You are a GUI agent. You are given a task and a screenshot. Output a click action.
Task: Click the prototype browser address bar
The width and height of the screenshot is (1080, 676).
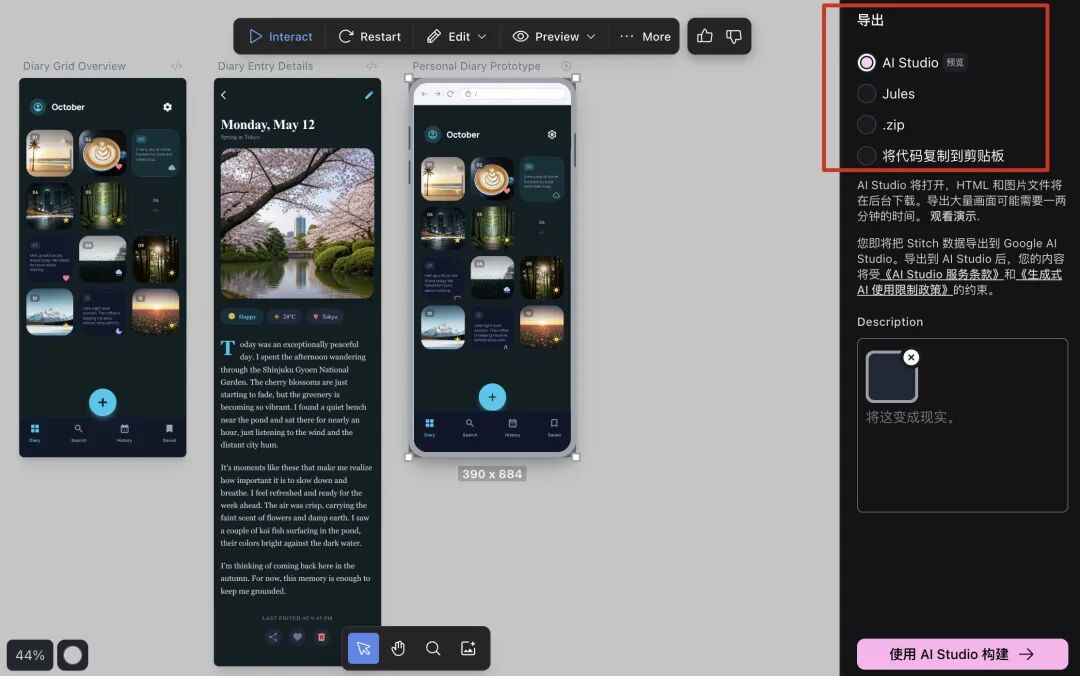pyautogui.click(x=513, y=94)
